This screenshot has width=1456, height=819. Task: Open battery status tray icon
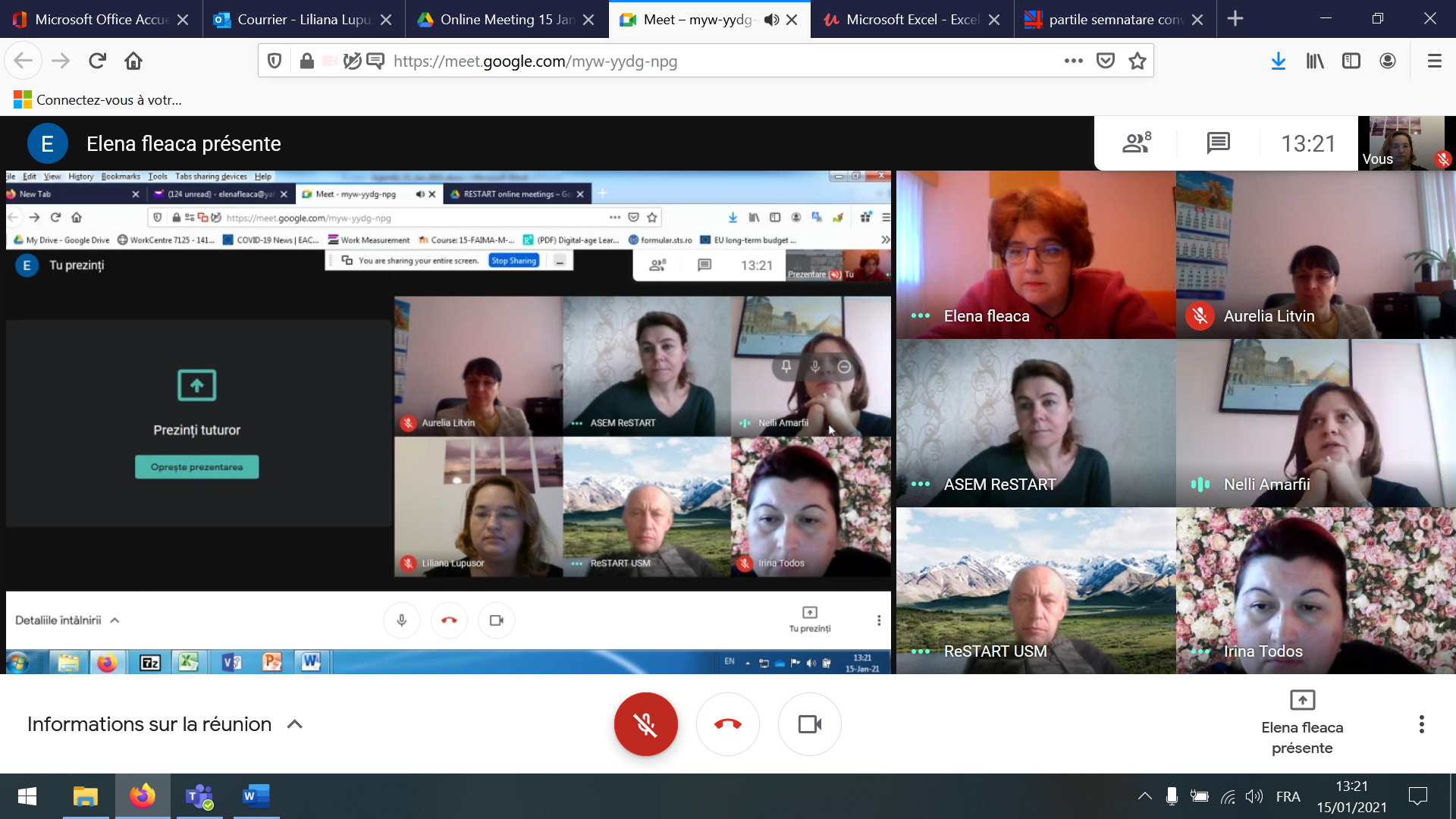coord(1199,796)
